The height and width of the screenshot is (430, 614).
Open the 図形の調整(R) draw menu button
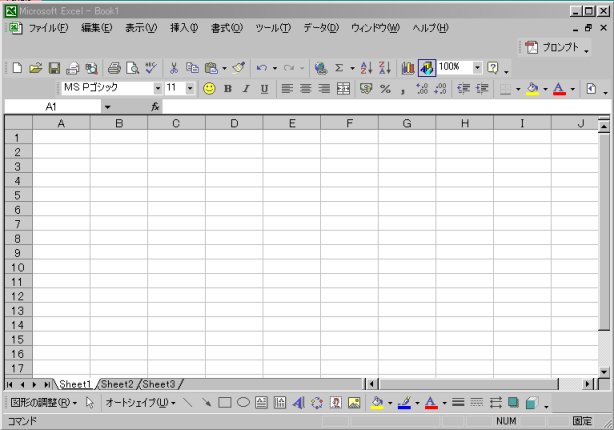tap(43, 402)
